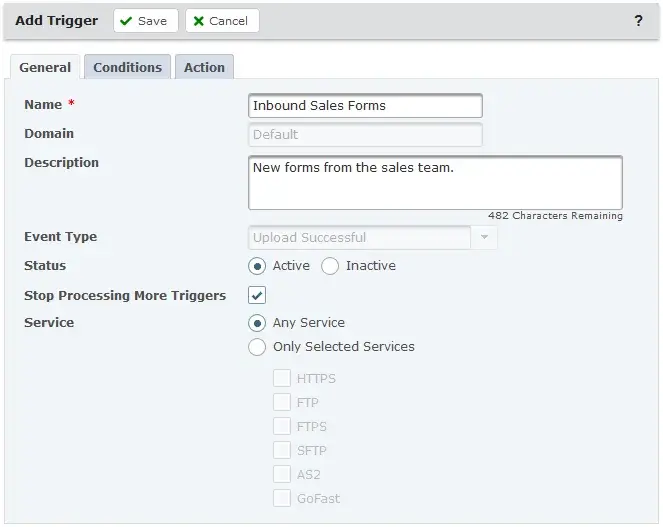Tick the SFTP service checkbox

click(282, 451)
